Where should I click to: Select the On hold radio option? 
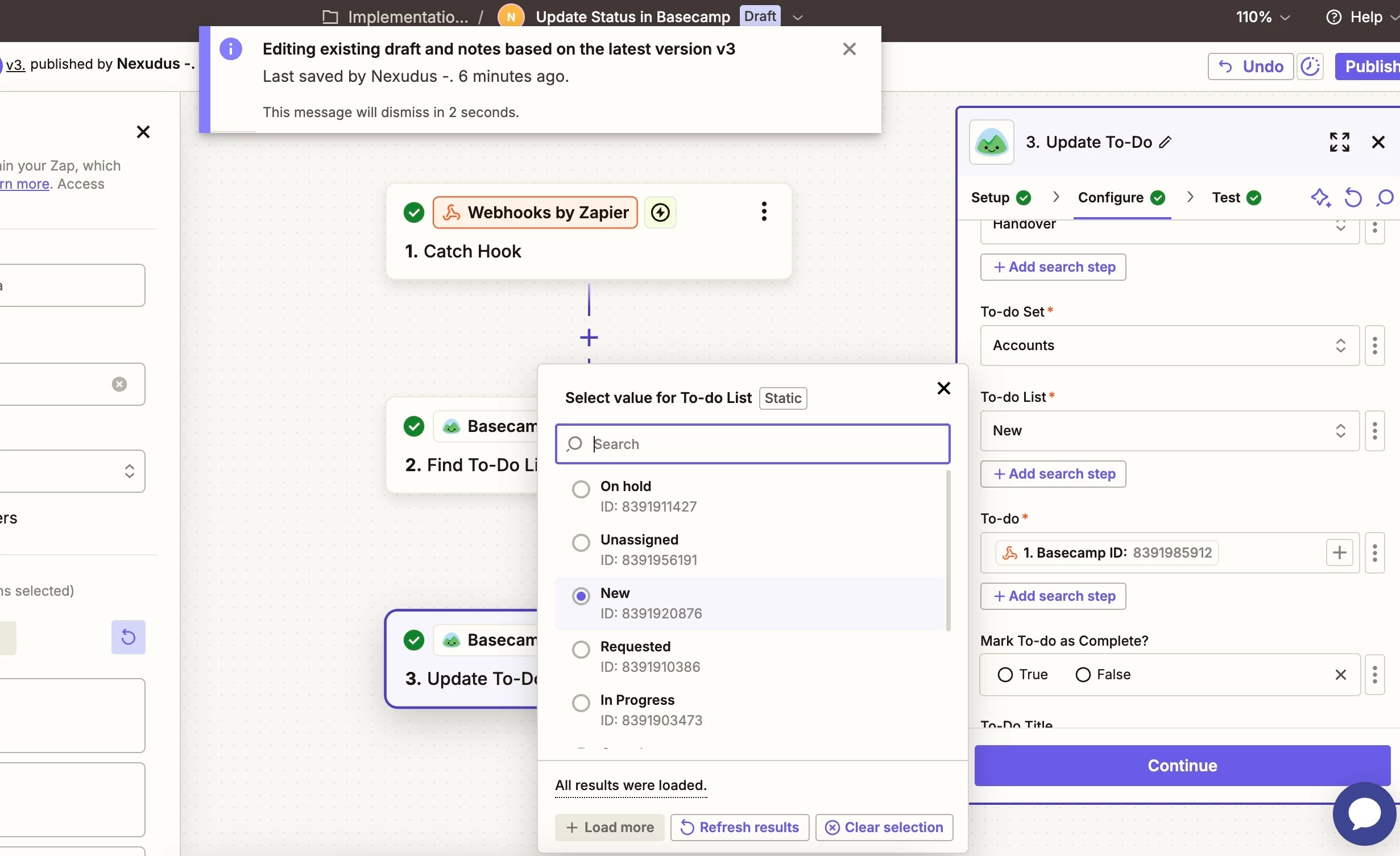pos(581,489)
